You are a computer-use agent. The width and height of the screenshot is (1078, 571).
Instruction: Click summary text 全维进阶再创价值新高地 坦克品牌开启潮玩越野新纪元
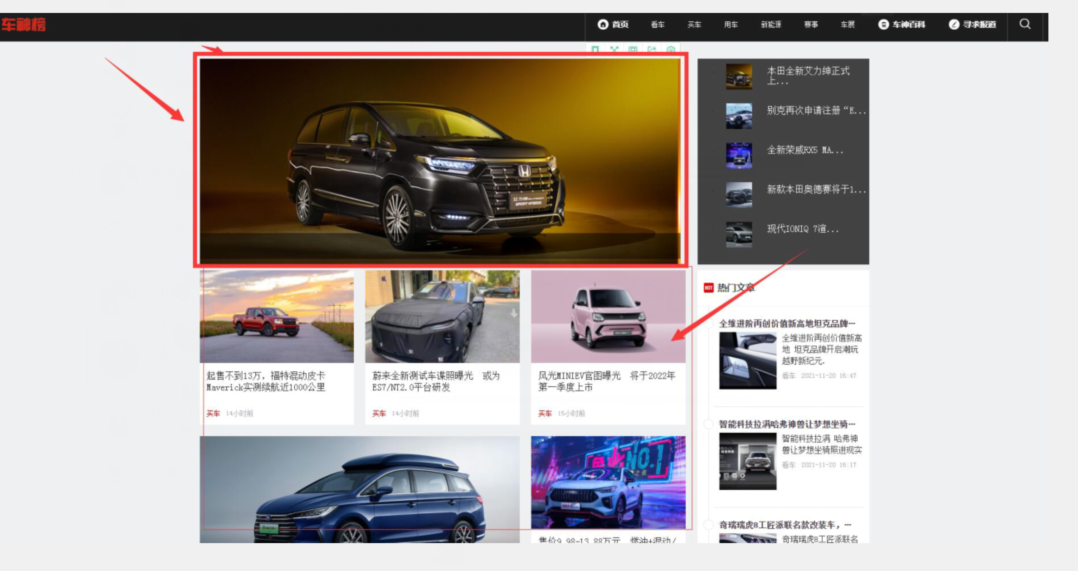[x=822, y=349]
